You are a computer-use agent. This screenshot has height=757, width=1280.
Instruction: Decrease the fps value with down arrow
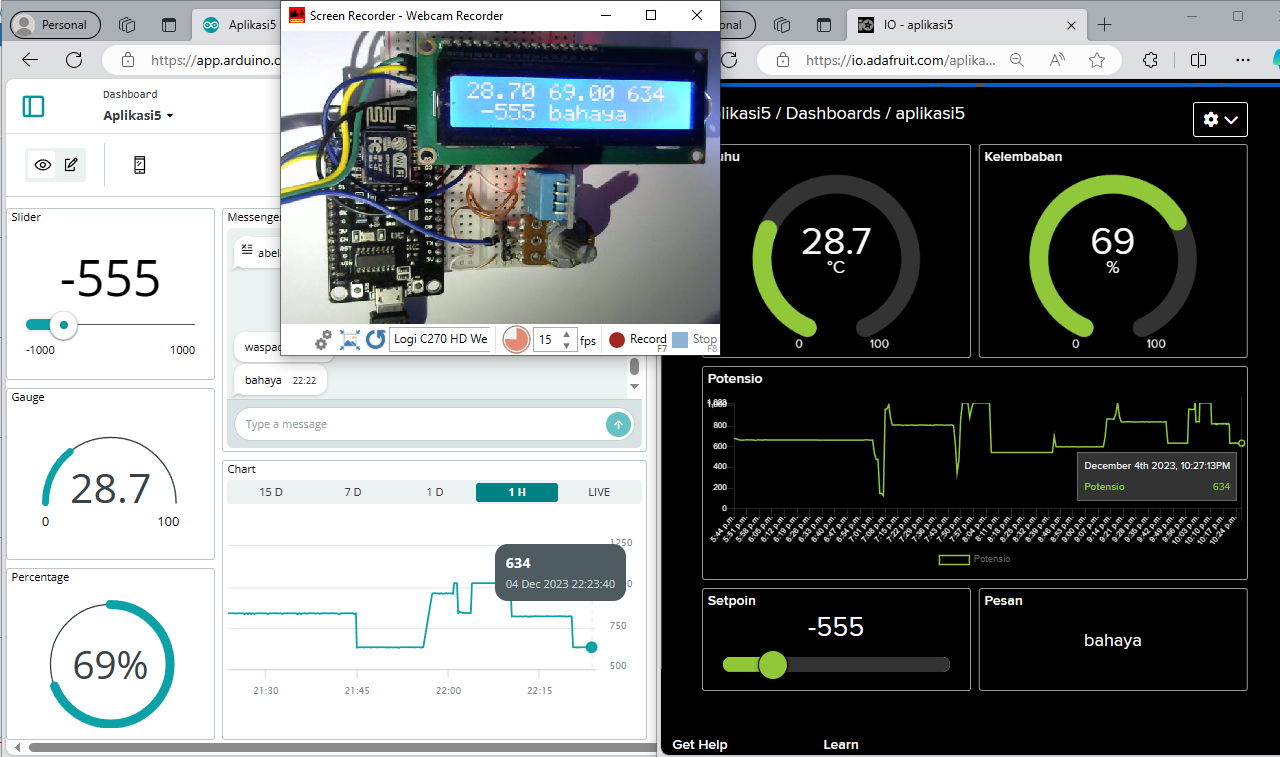pyautogui.click(x=567, y=345)
